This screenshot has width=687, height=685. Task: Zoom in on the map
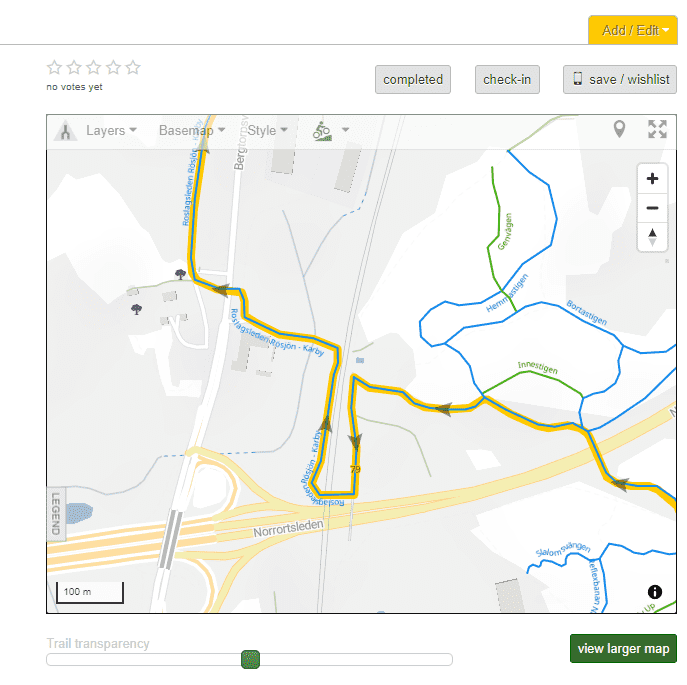coord(652,179)
